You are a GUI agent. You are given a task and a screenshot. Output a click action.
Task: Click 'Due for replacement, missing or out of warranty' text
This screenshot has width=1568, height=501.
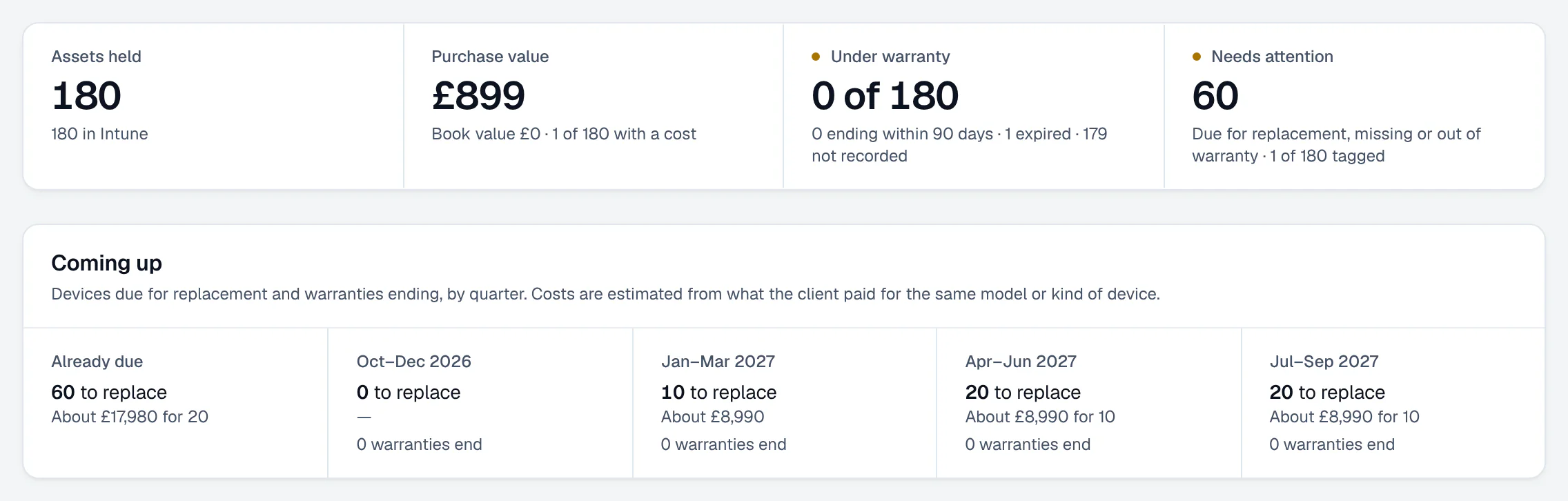point(1336,145)
